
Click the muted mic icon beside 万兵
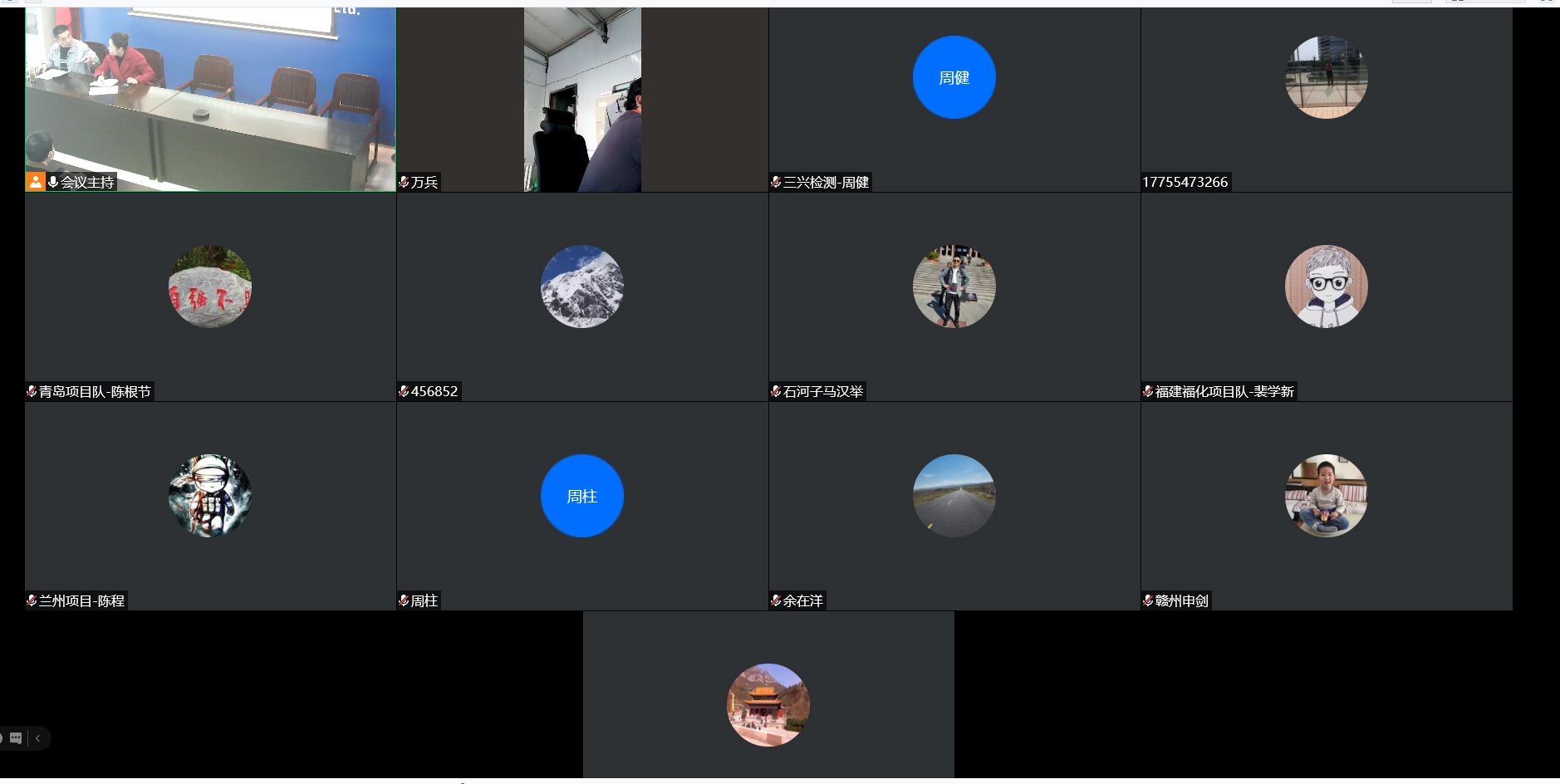click(404, 182)
